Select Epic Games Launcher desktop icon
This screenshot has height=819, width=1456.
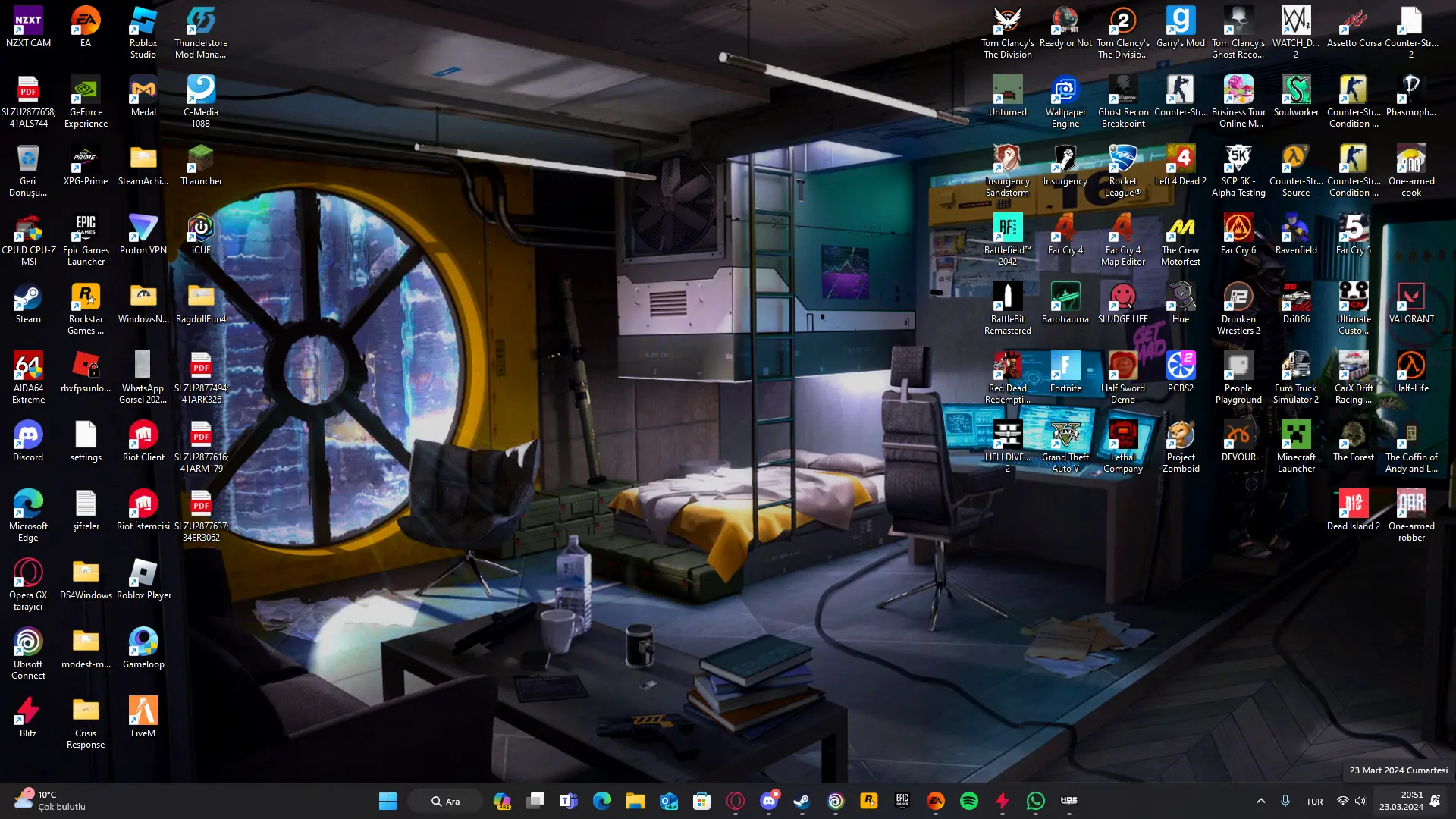point(86,240)
